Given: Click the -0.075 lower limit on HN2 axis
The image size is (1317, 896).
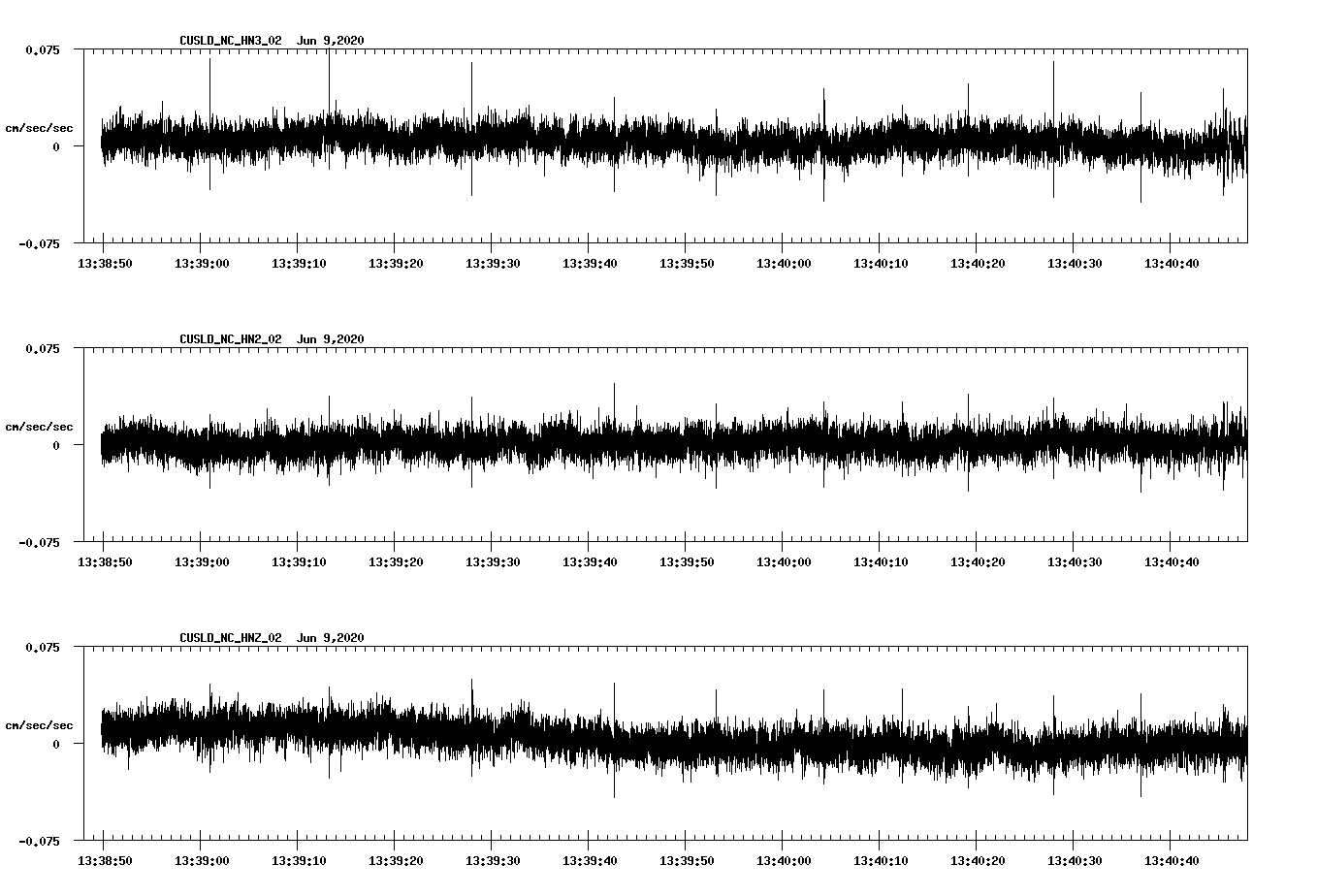Looking at the screenshot, I should coord(40,542).
